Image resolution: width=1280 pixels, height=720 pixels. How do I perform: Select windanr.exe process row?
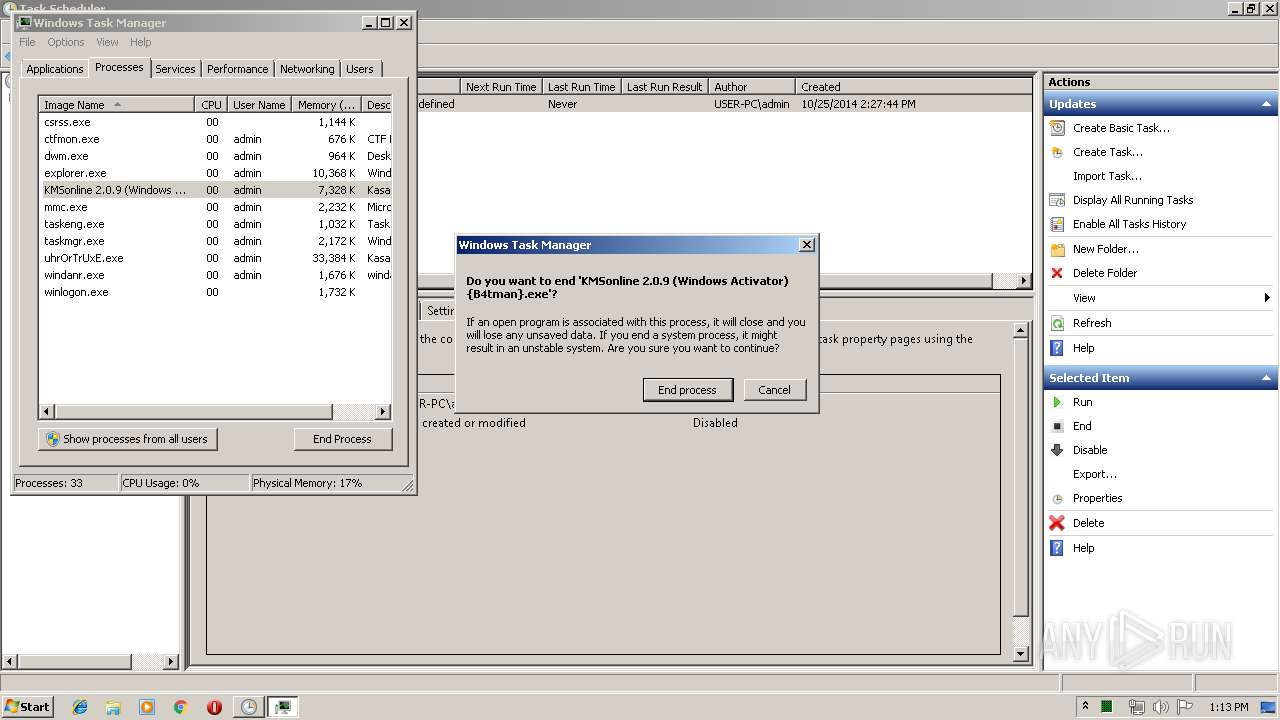(x=215, y=275)
